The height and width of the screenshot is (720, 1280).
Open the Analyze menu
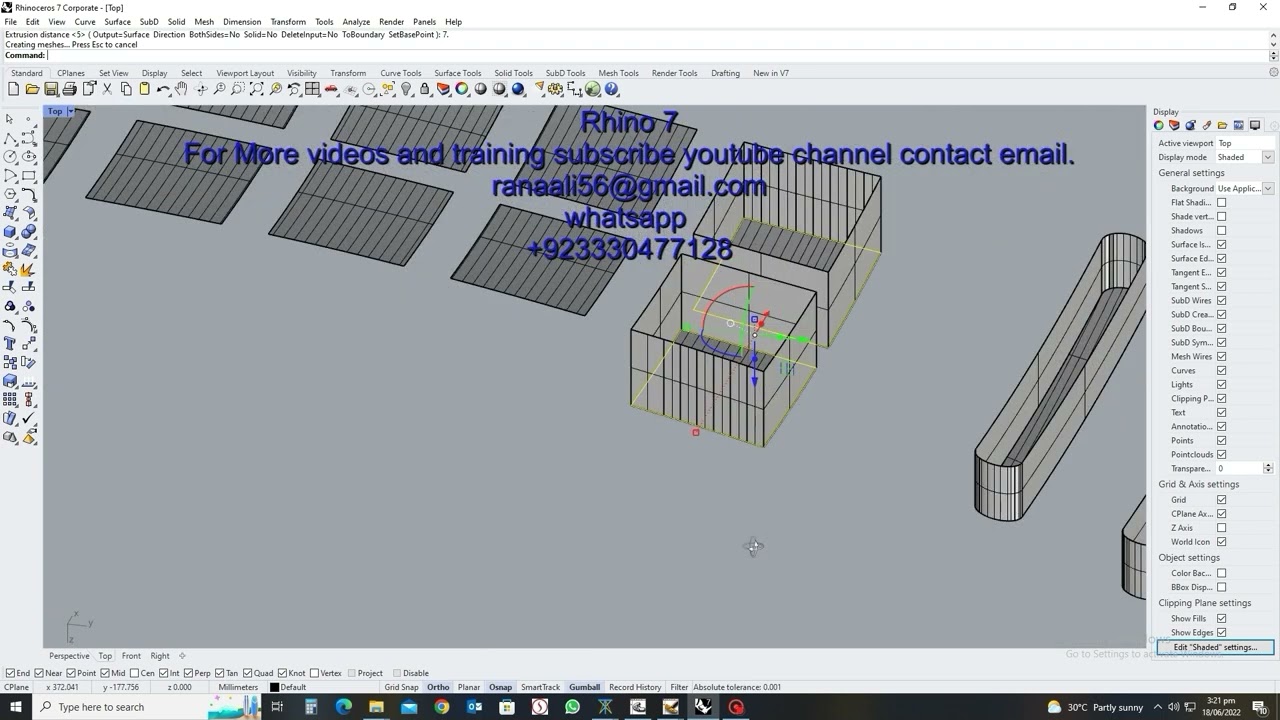pos(356,21)
